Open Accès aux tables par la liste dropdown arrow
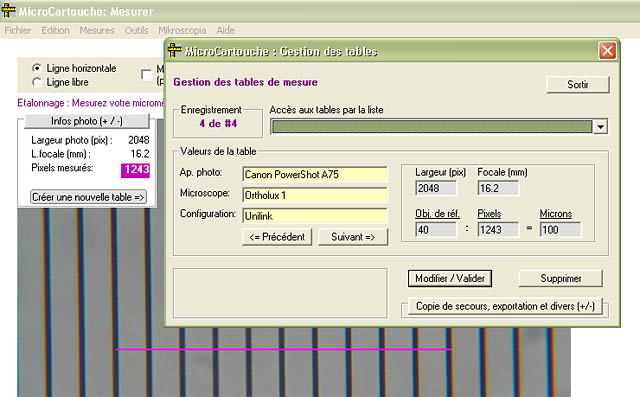The height and width of the screenshot is (397, 640). [600, 126]
